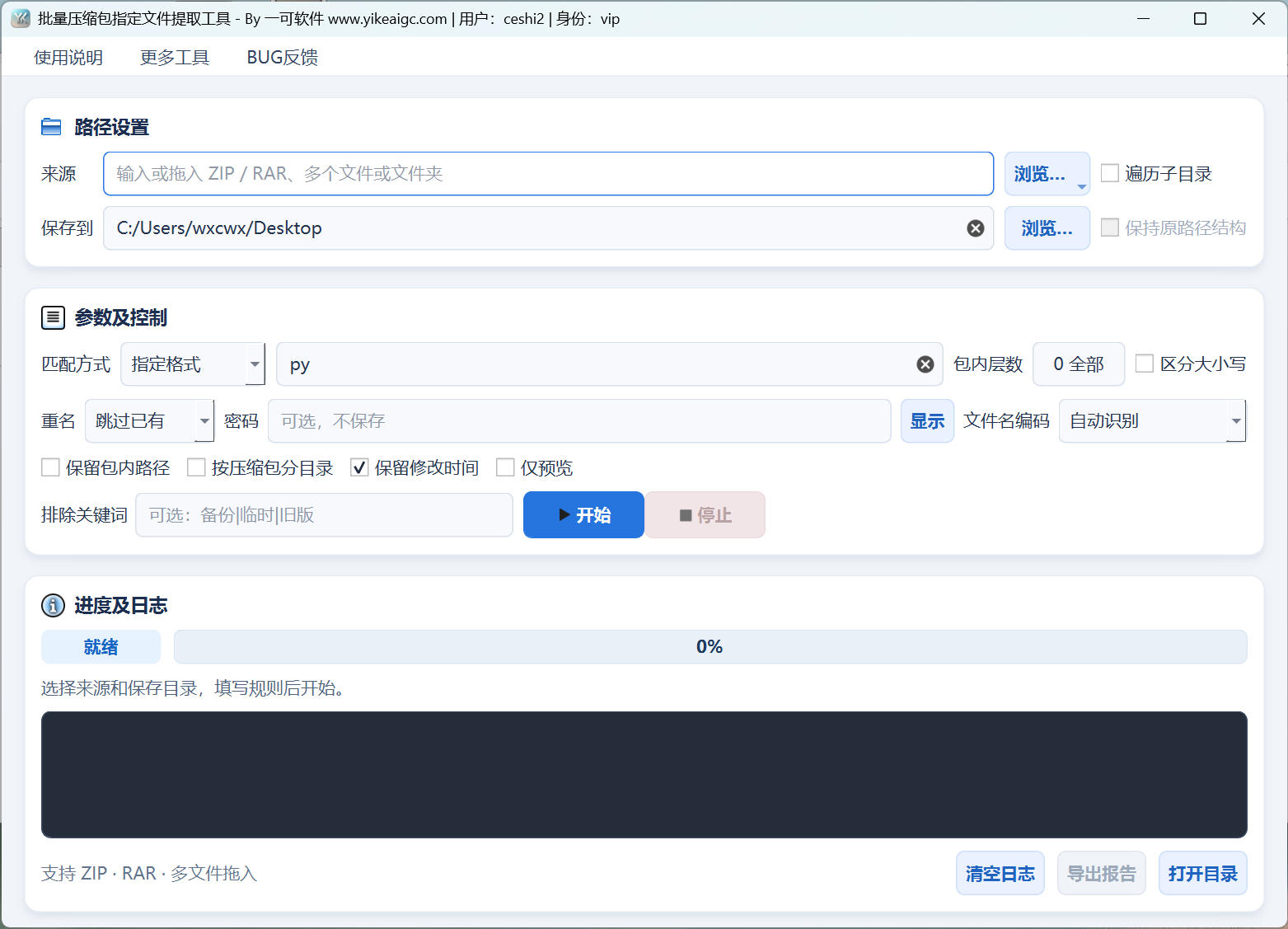Click 显示 to reveal the password
The width and height of the screenshot is (1288, 929).
pyautogui.click(x=927, y=421)
